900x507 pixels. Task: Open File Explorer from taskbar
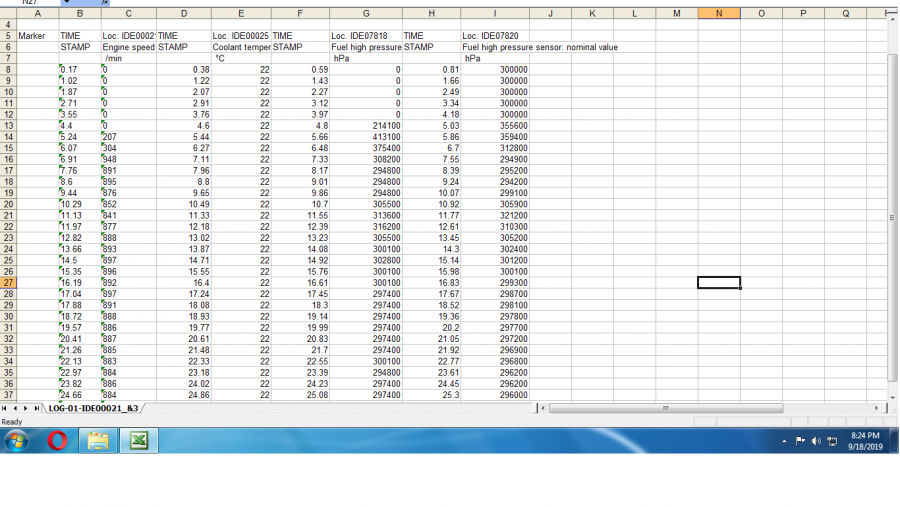click(97, 441)
